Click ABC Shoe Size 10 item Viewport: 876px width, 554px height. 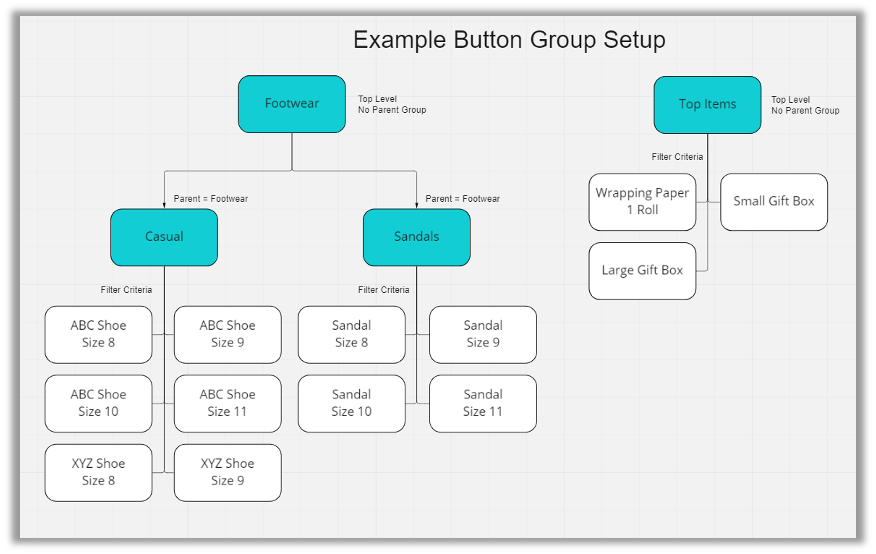coord(98,403)
